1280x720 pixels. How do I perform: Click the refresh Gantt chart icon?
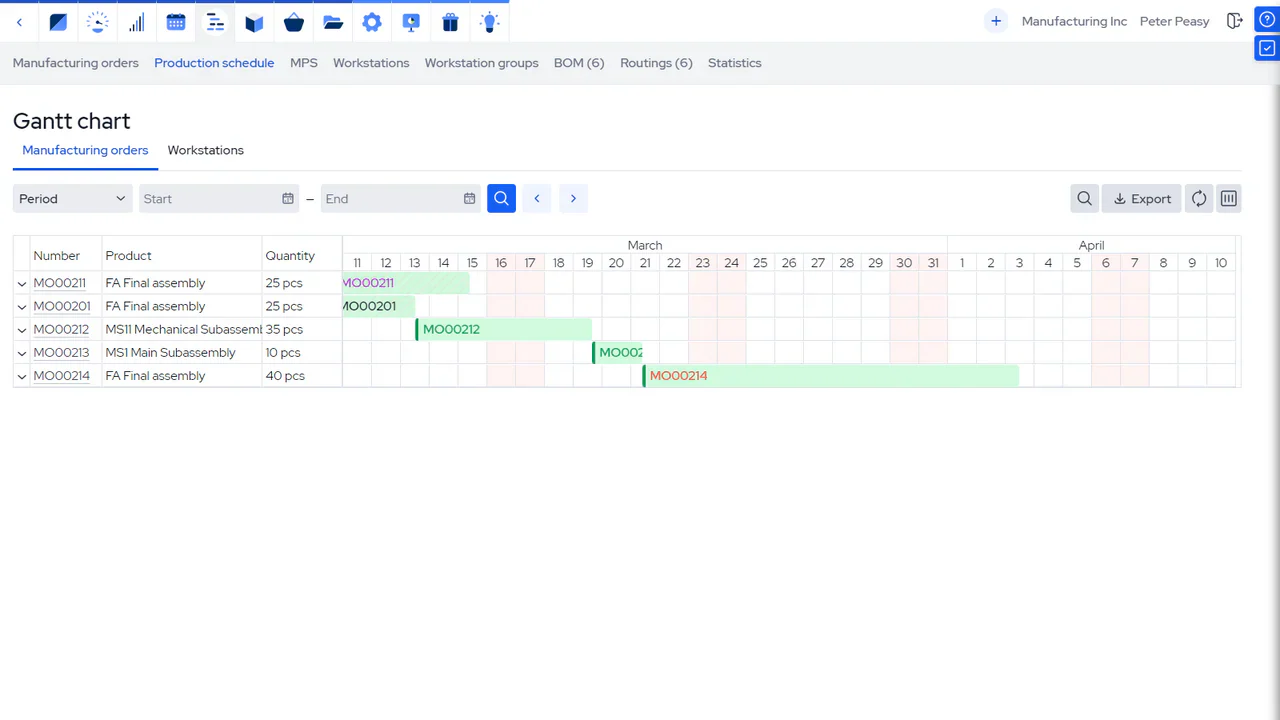[1199, 199]
